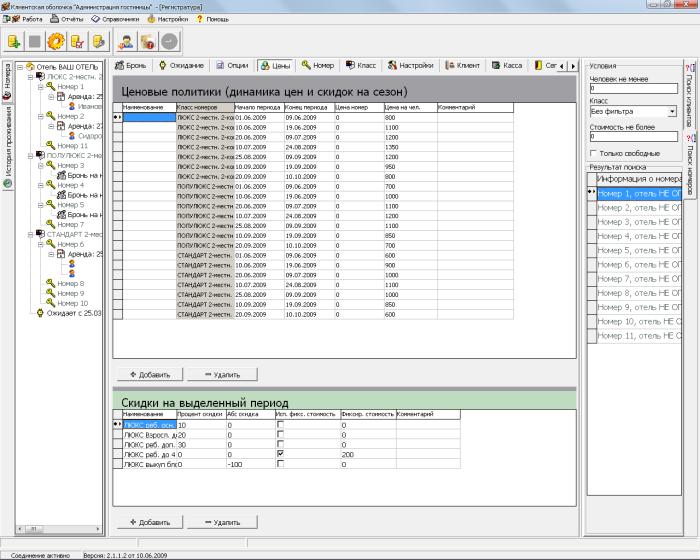Click the lightbulb icon beside Ожидает с 25.03

[40, 312]
